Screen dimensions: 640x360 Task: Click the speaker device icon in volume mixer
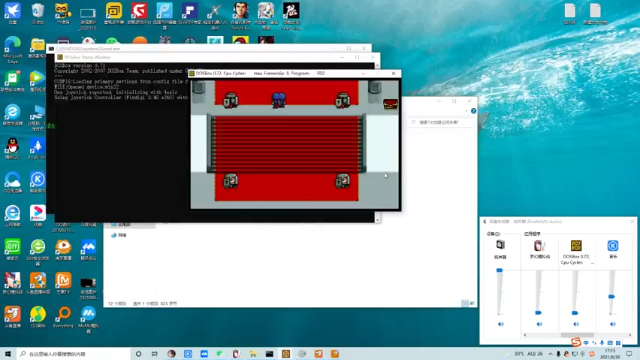coord(500,245)
